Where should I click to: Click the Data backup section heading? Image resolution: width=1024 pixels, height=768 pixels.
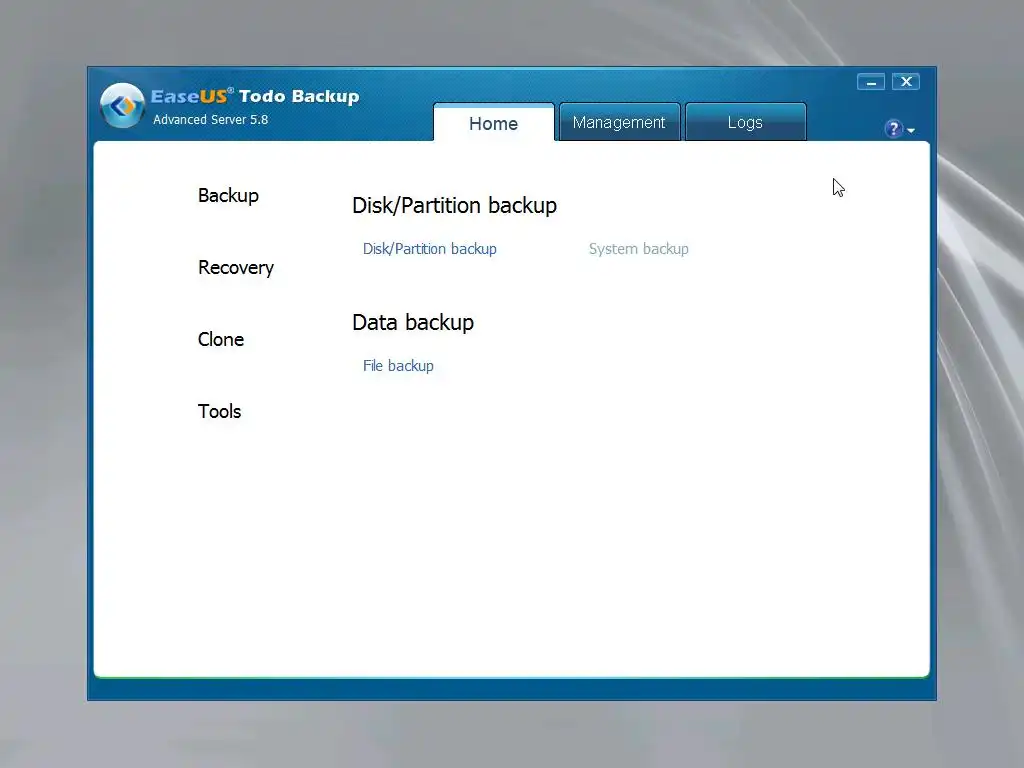[x=413, y=323]
